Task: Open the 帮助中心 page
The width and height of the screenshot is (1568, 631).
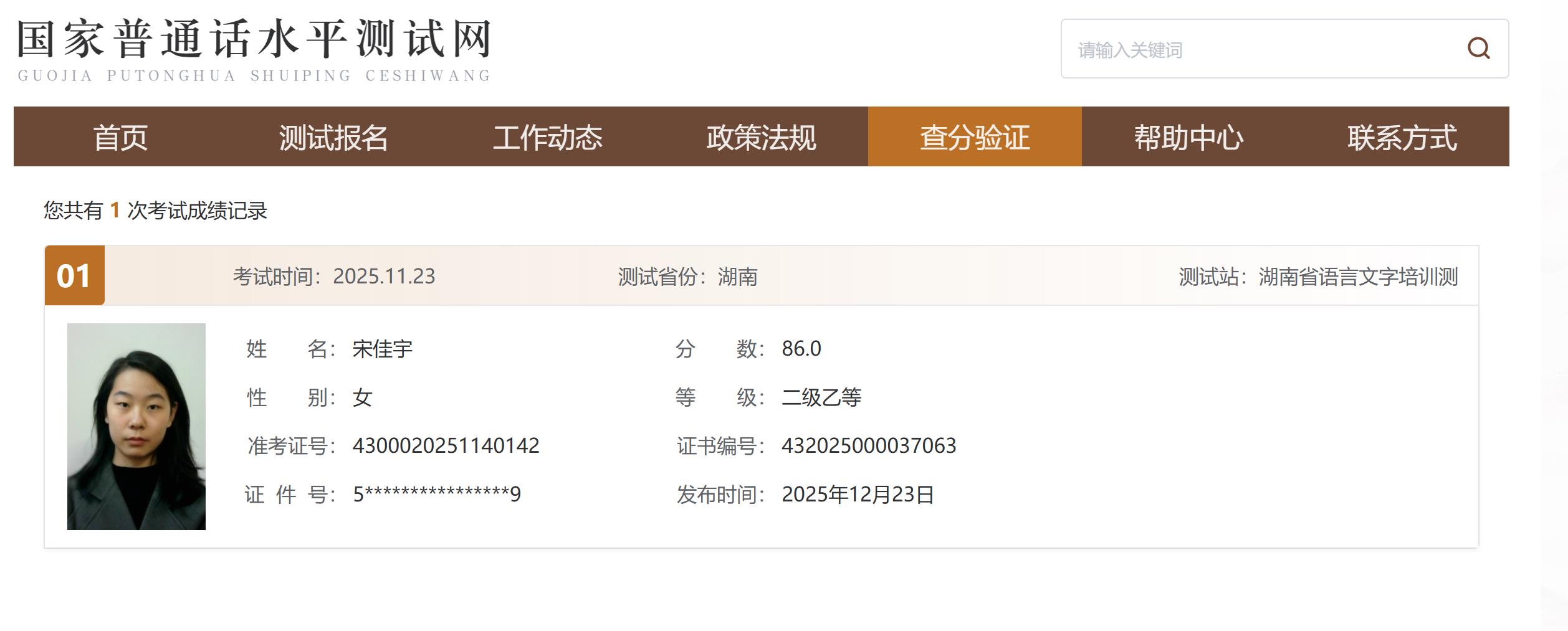Action: 1188,137
